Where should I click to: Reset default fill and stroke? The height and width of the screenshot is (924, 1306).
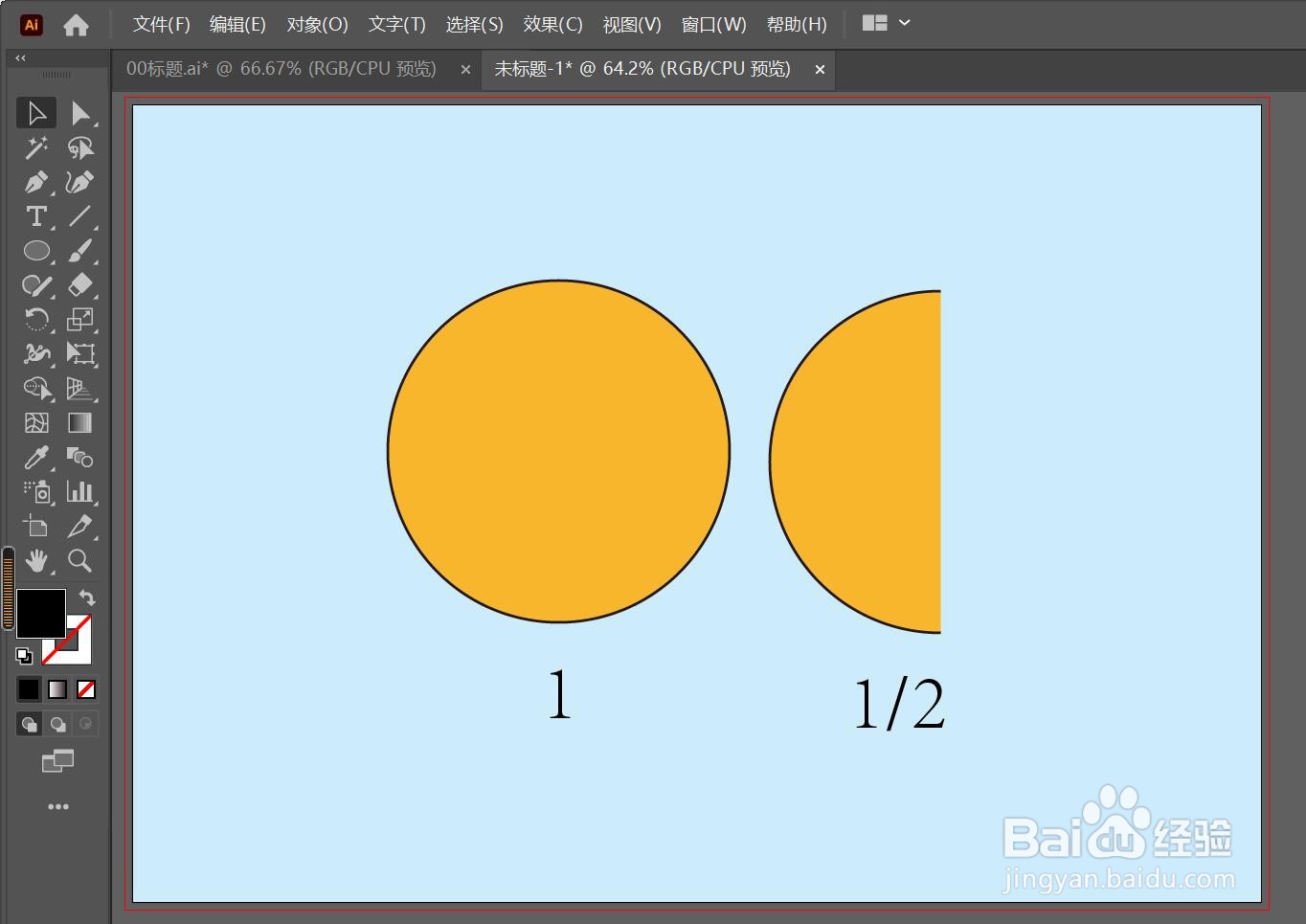24,656
